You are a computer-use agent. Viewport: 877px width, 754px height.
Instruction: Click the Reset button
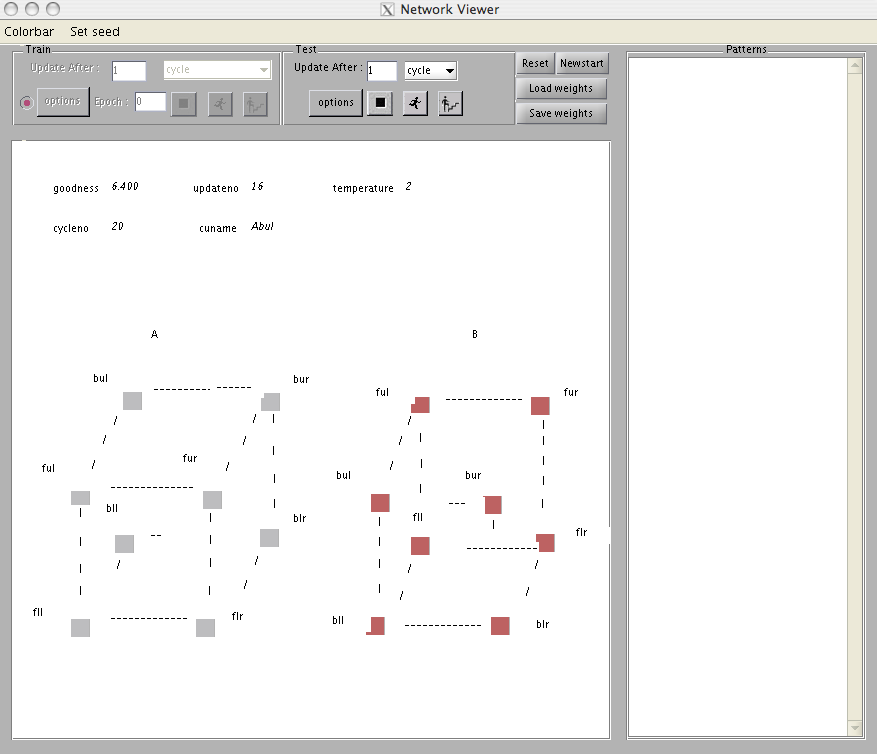535,63
